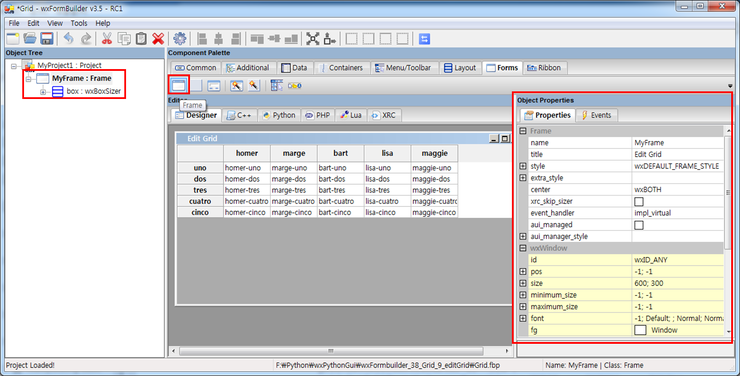Expand the size property
Screen dimensions: 740x376
[x=523, y=283]
